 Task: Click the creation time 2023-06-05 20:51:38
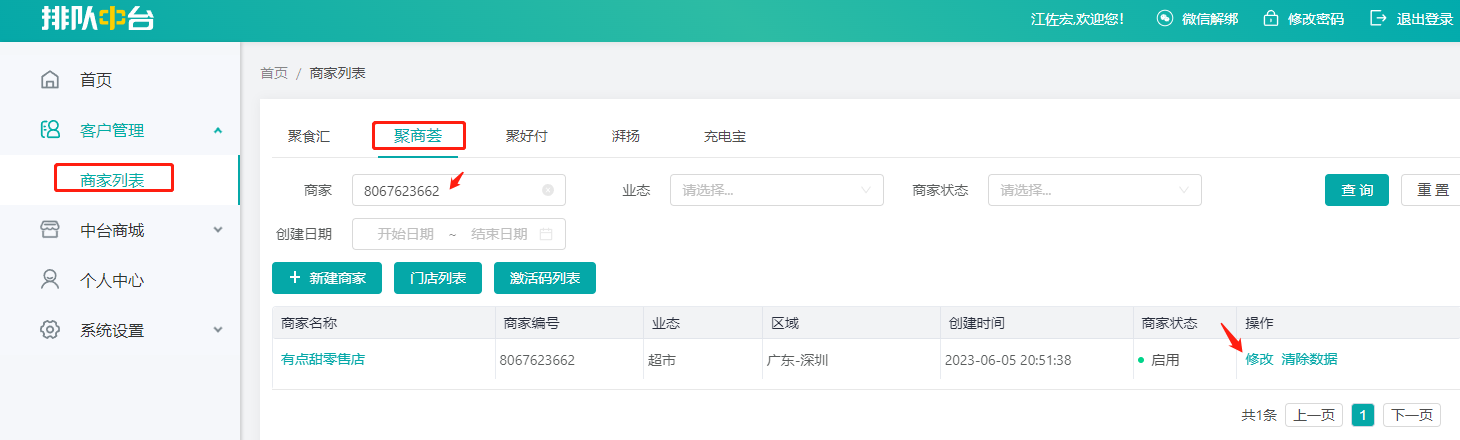coord(1008,360)
